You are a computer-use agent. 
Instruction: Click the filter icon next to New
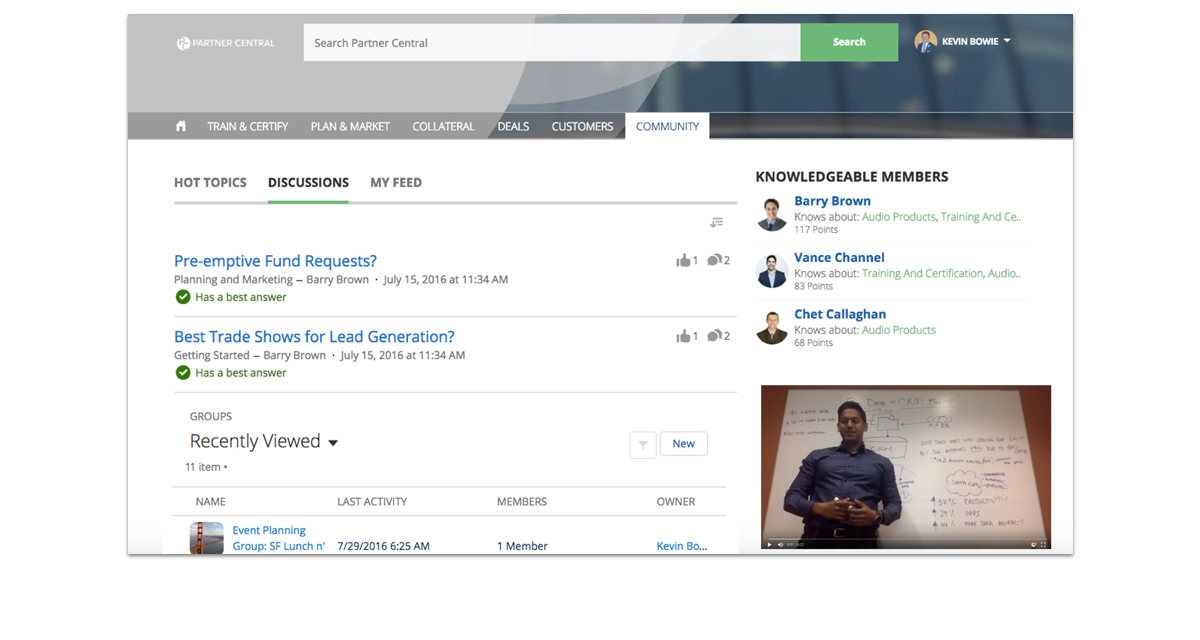643,445
